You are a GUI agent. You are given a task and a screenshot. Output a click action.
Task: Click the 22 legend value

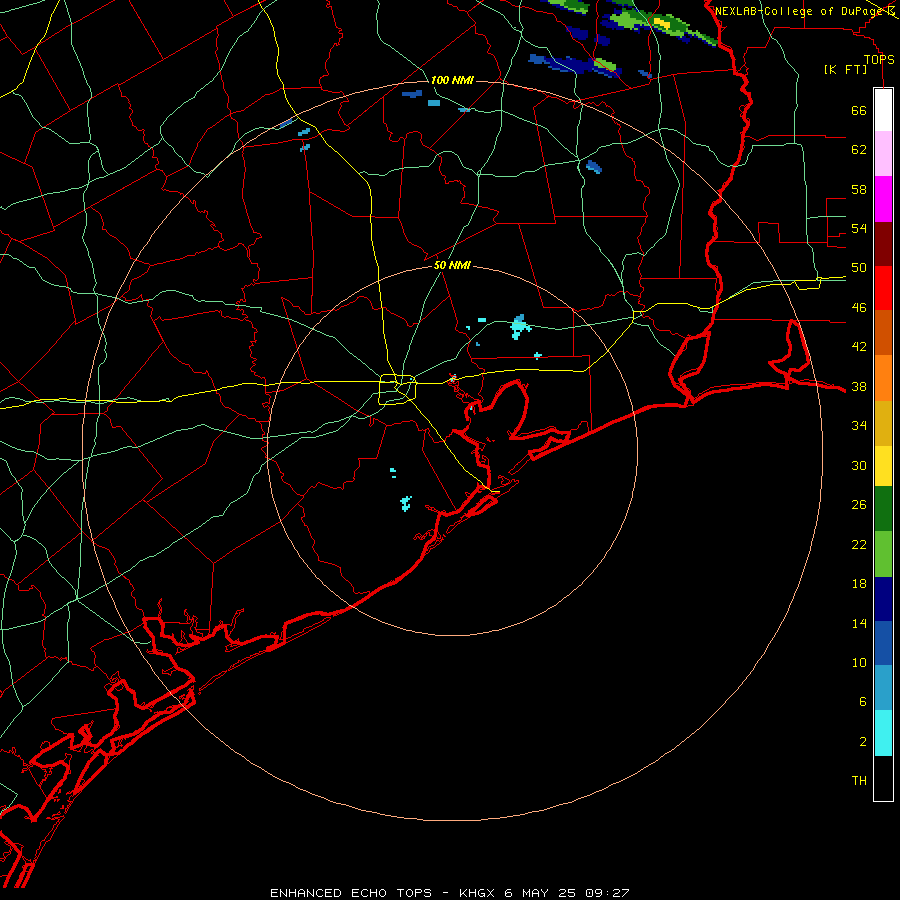(859, 544)
